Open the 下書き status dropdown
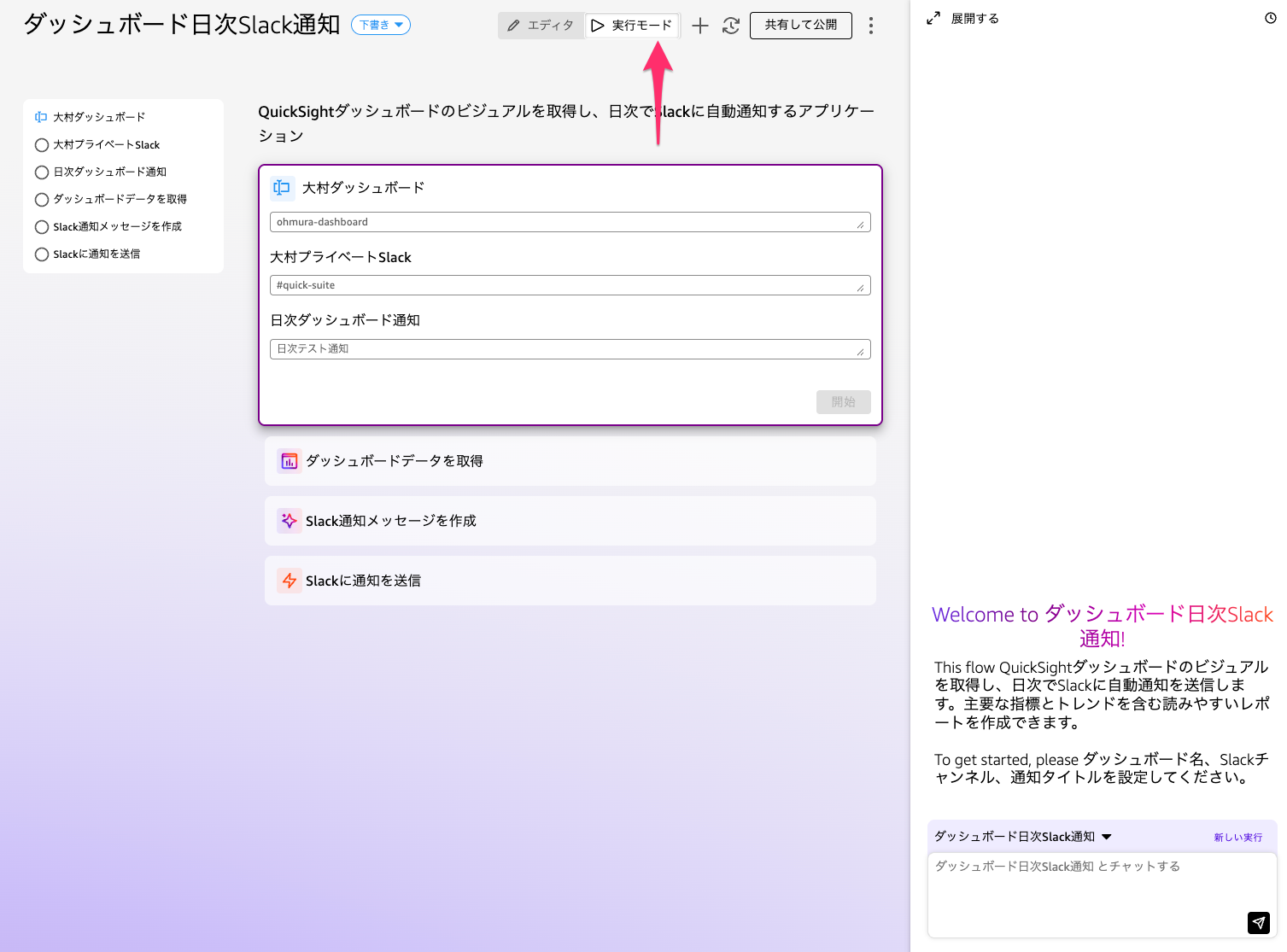1287x952 pixels. [x=381, y=26]
